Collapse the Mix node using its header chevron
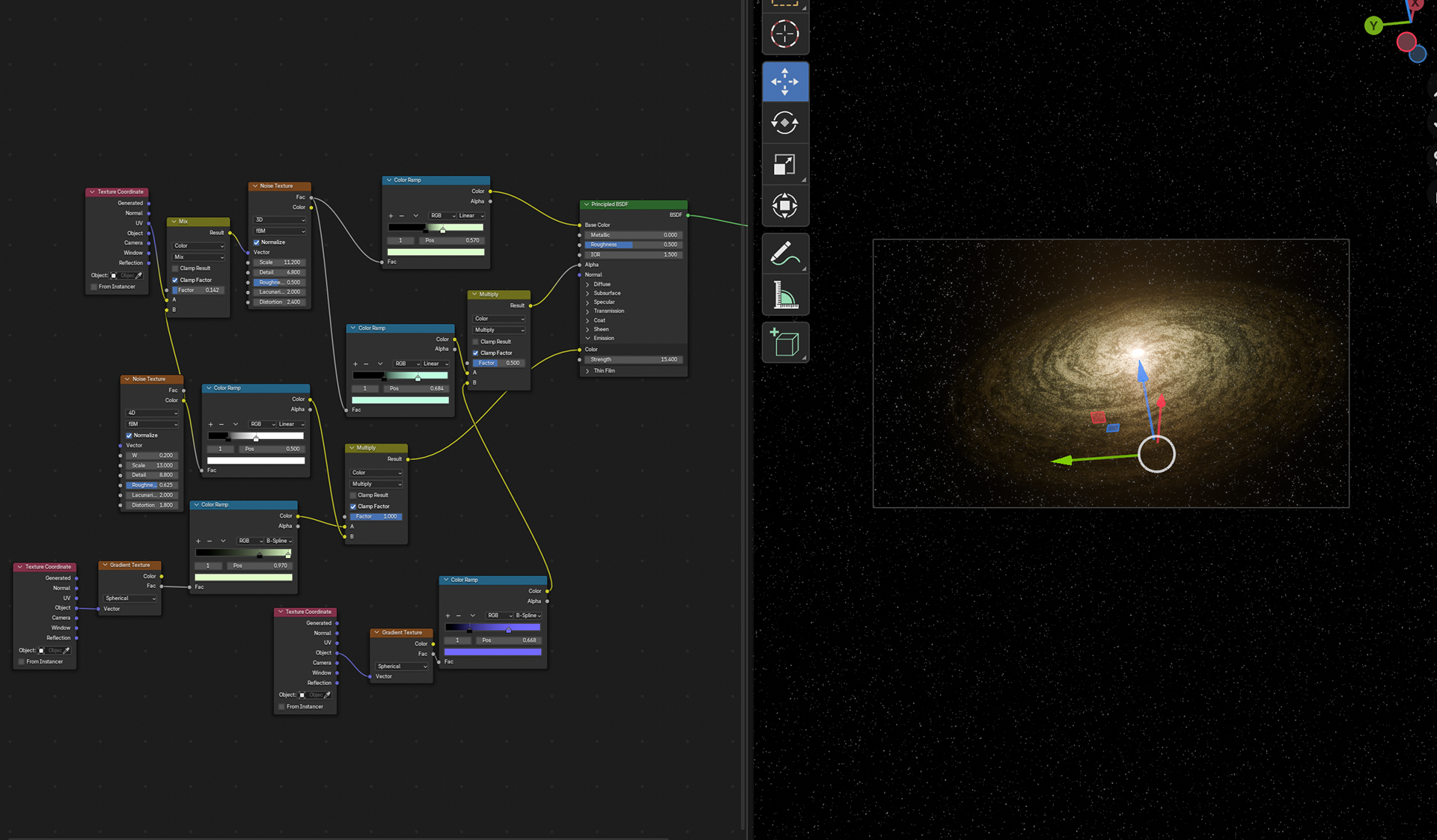 click(x=174, y=221)
